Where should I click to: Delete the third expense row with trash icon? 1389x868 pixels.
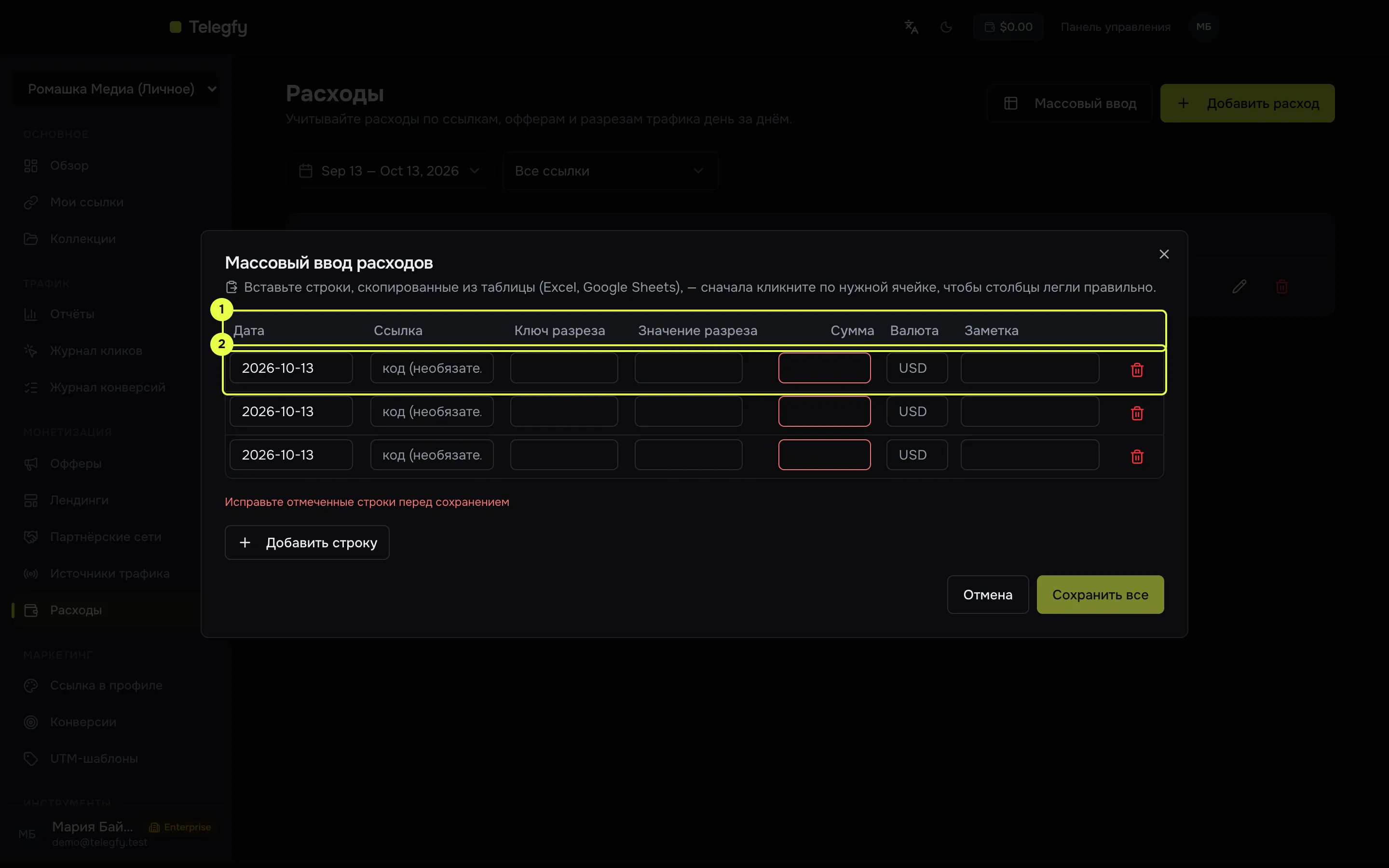1136,456
